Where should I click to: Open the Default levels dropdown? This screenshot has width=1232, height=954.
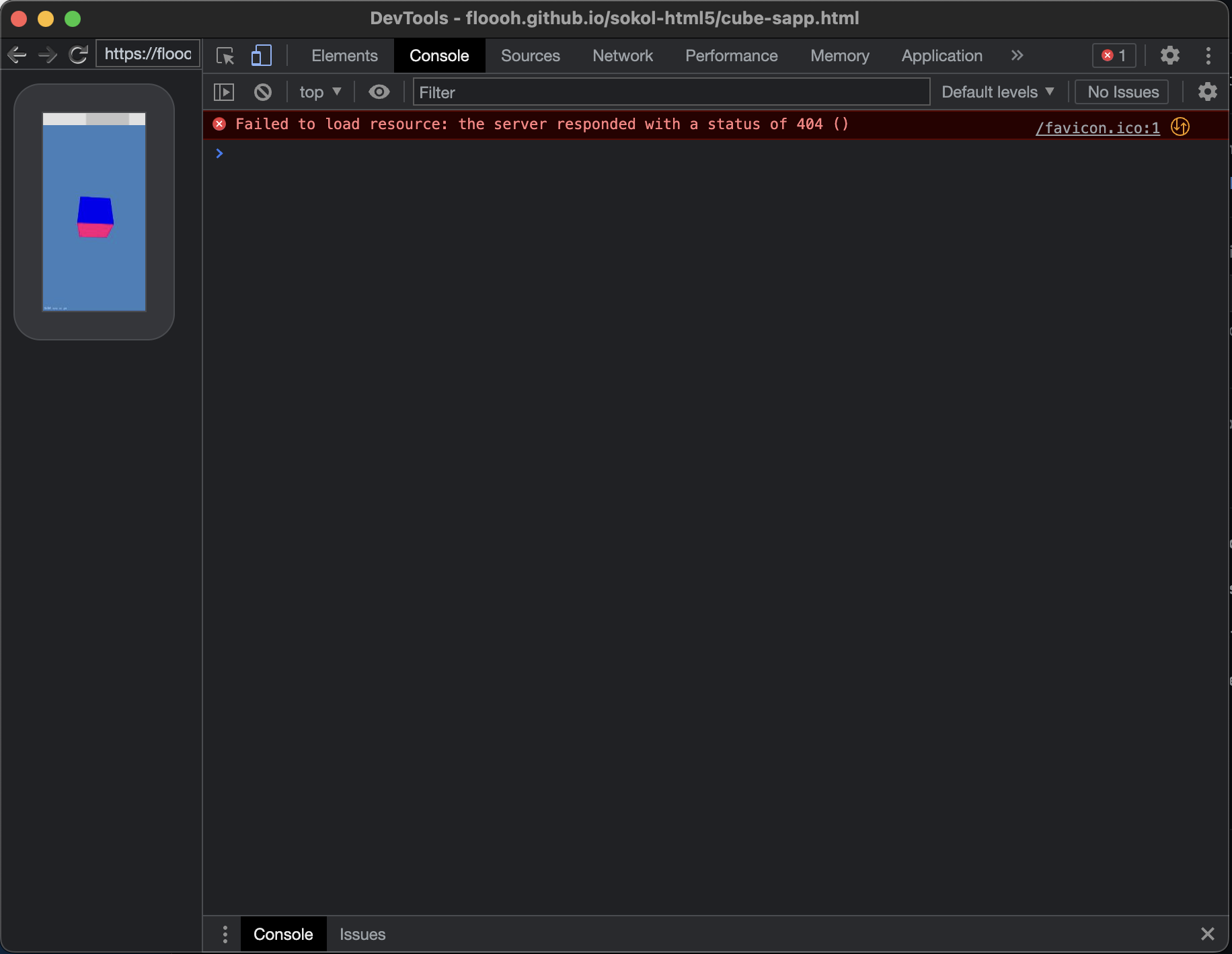[997, 92]
